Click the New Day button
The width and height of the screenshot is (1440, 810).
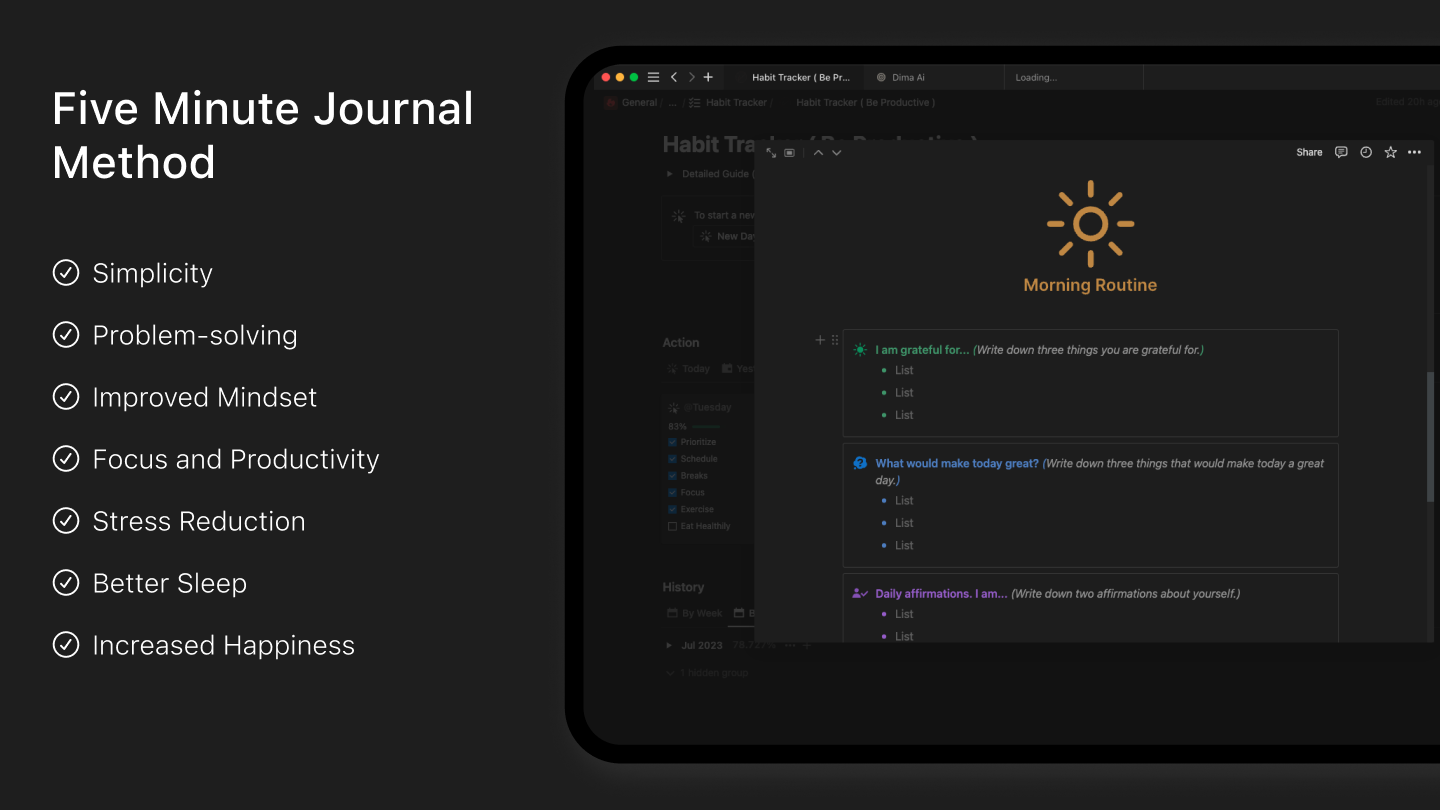(x=726, y=237)
